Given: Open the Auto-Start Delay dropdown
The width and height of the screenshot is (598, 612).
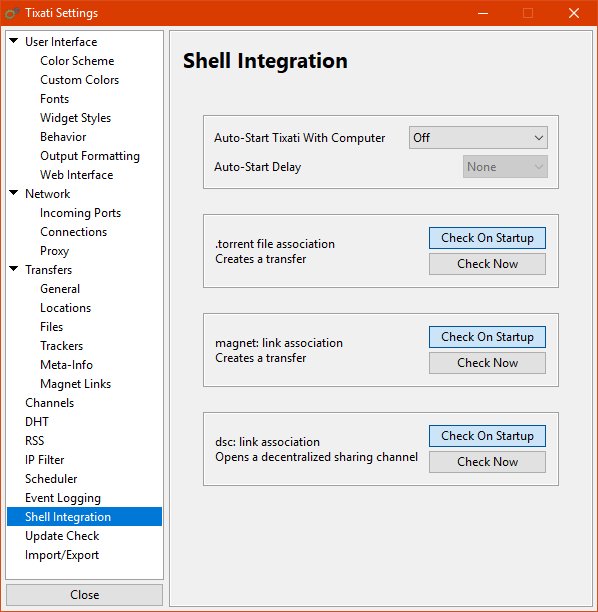Looking at the screenshot, I should click(505, 167).
